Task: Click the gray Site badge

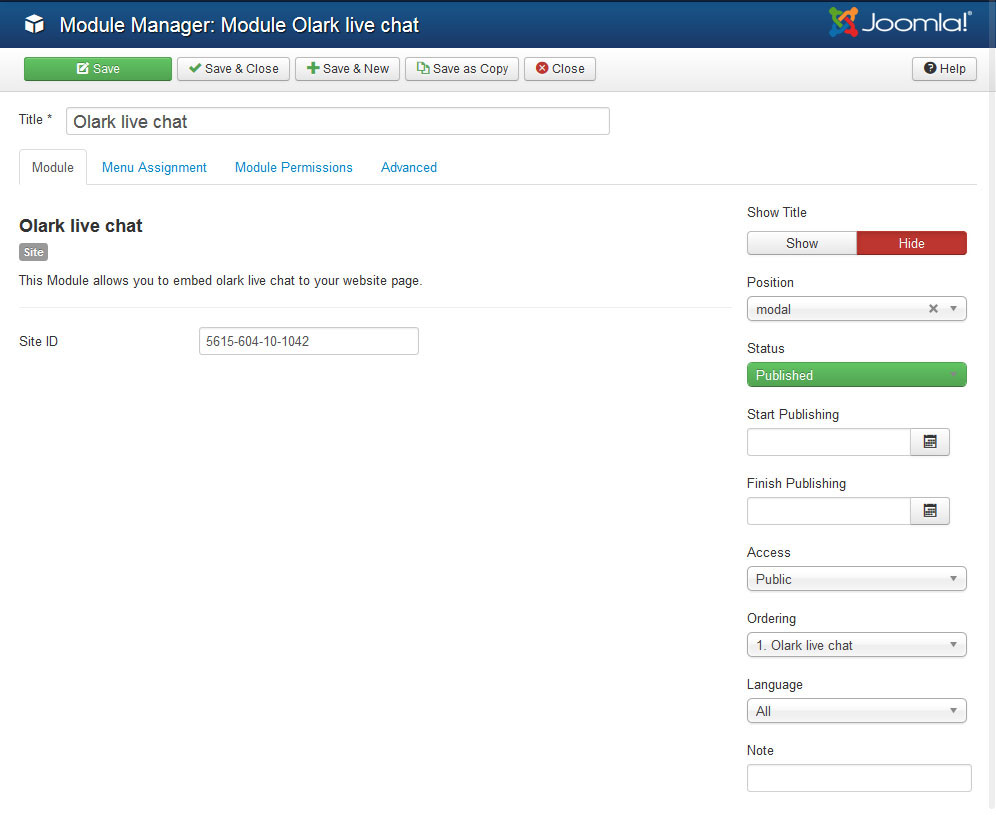Action: point(34,252)
